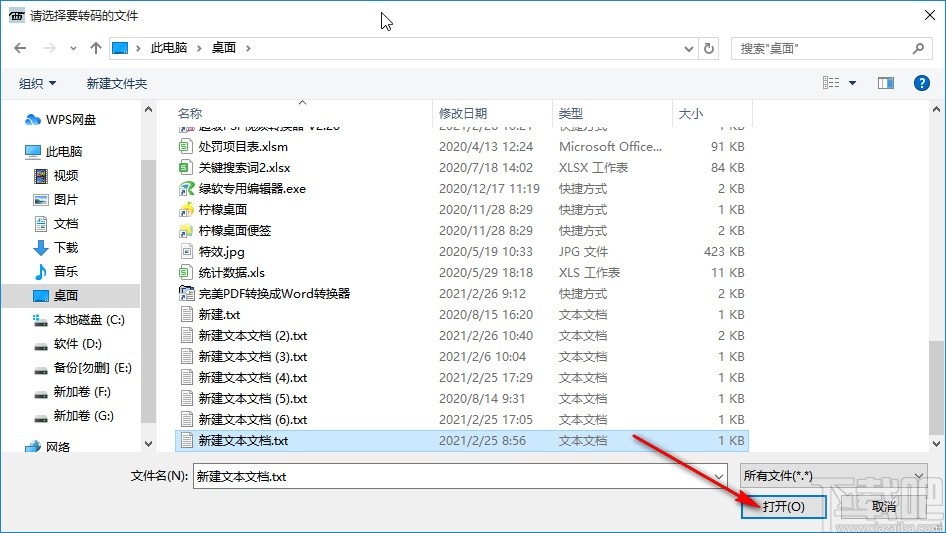Open the view options dropdown arrow
The height and width of the screenshot is (533, 946).
(852, 83)
